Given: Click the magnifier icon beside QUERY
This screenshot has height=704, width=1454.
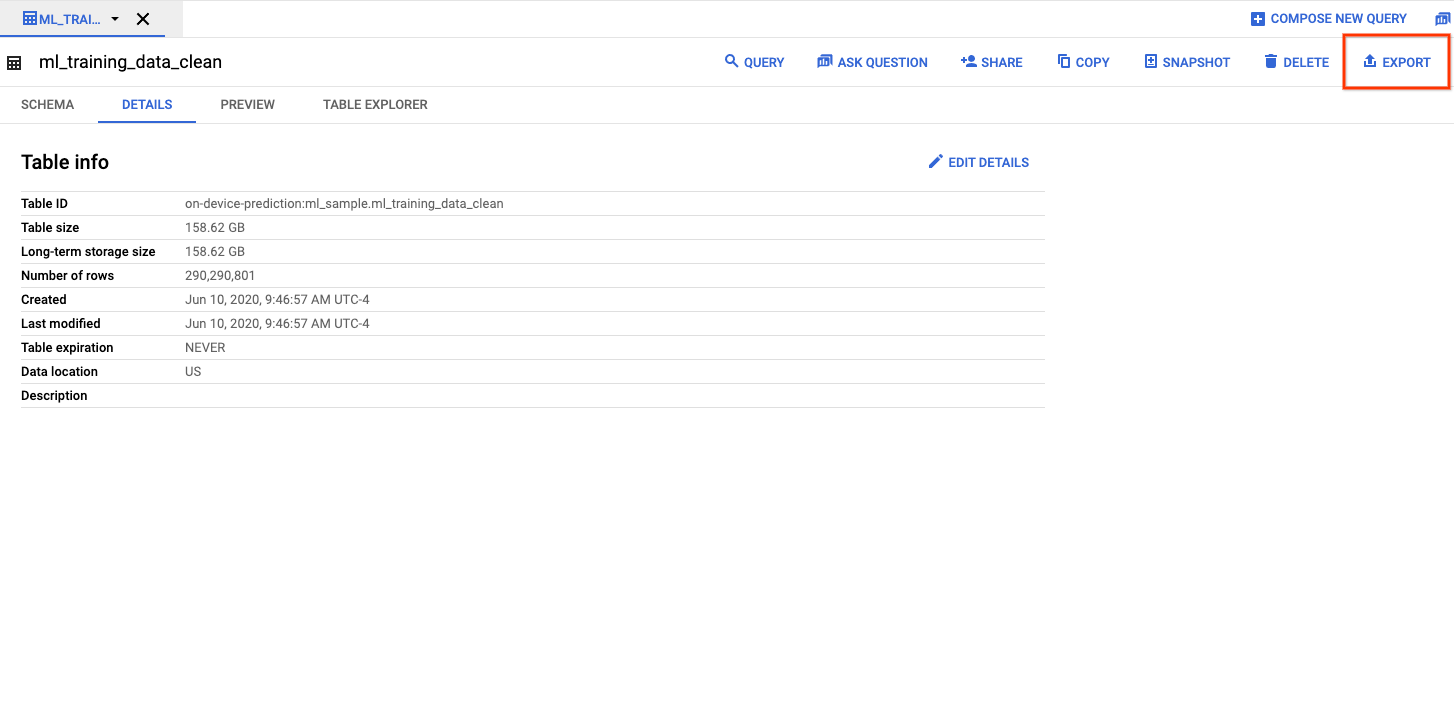Looking at the screenshot, I should tap(731, 62).
